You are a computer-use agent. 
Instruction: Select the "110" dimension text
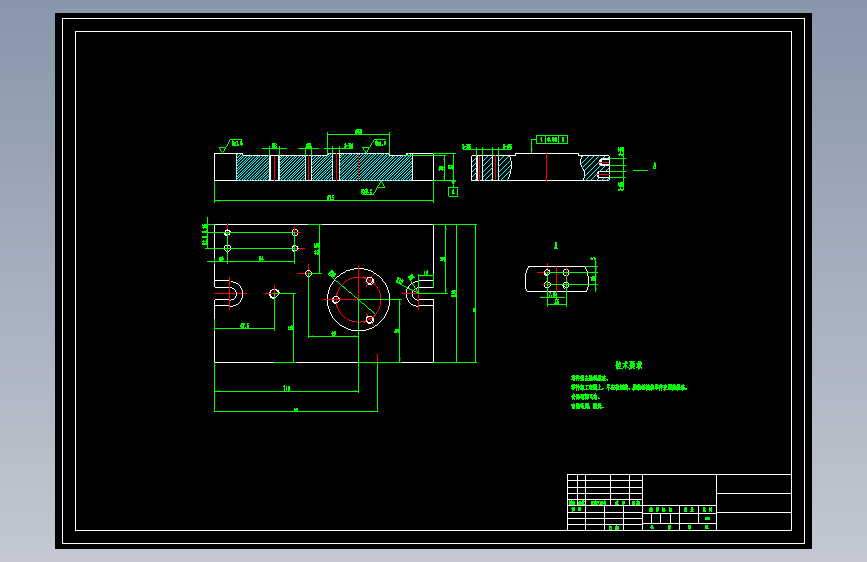(x=286, y=388)
